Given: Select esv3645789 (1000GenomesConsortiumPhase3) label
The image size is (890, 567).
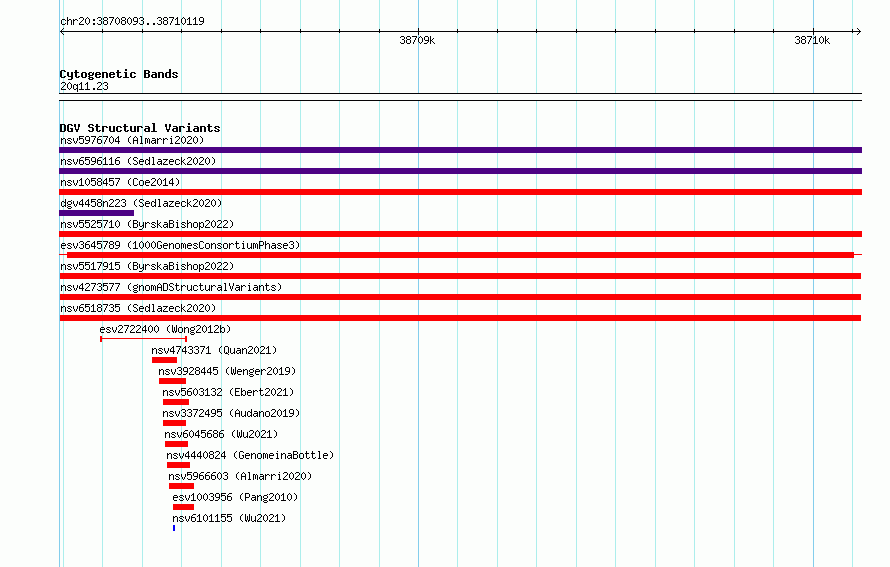Looking at the screenshot, I should click(x=180, y=245).
